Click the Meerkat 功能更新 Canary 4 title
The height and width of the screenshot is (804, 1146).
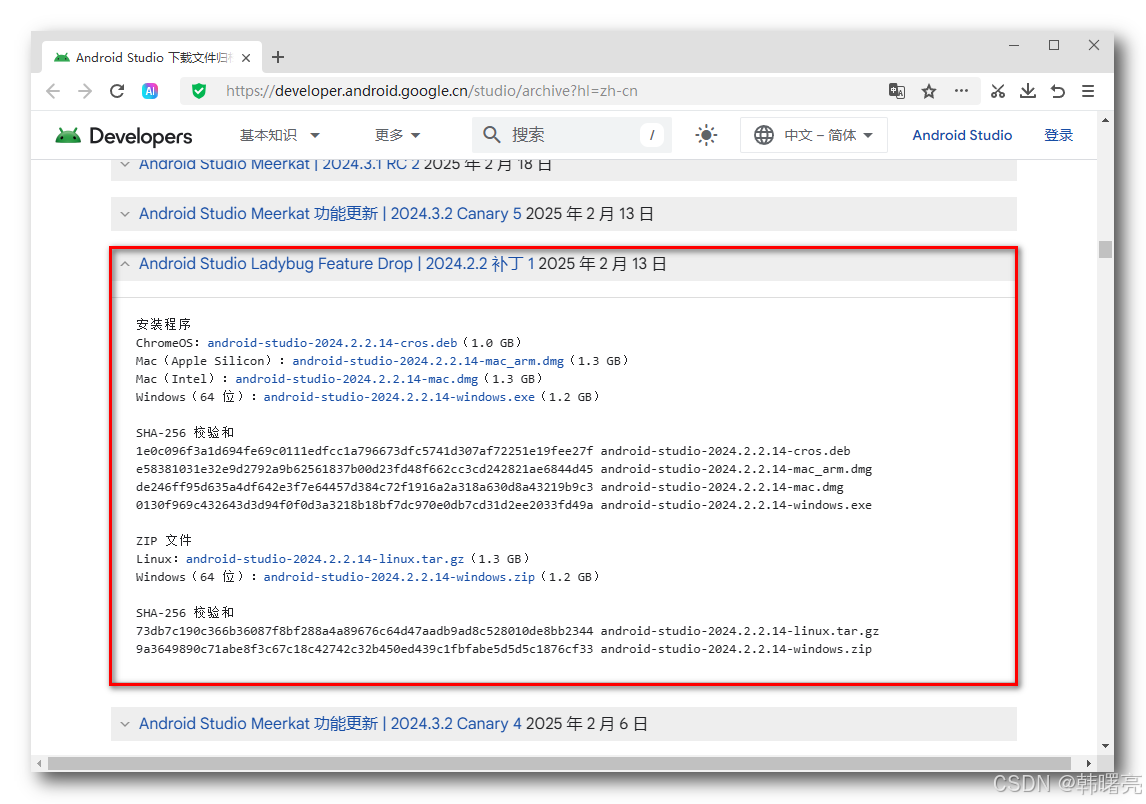click(x=330, y=724)
